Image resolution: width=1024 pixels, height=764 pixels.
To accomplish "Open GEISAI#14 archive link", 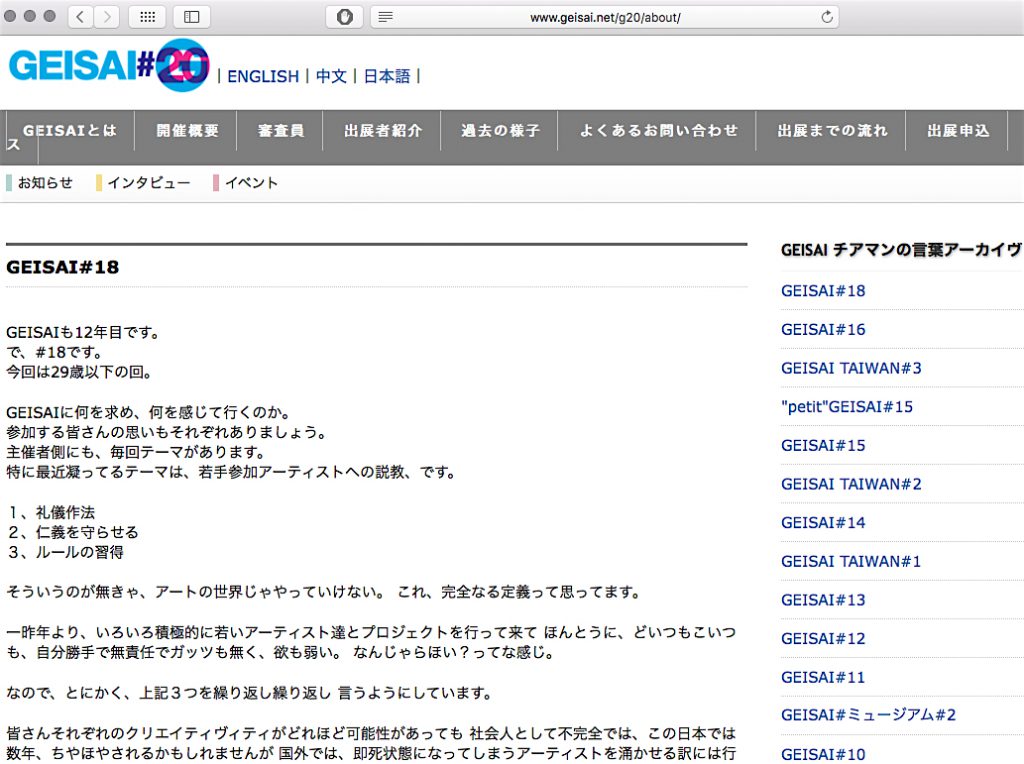I will point(823,522).
